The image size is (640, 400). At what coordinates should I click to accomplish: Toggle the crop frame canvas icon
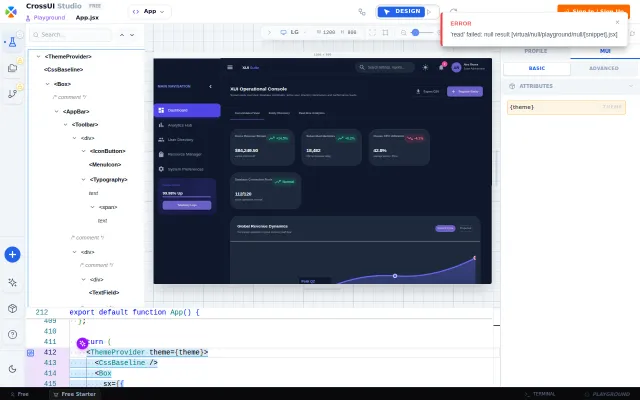click(x=385, y=32)
